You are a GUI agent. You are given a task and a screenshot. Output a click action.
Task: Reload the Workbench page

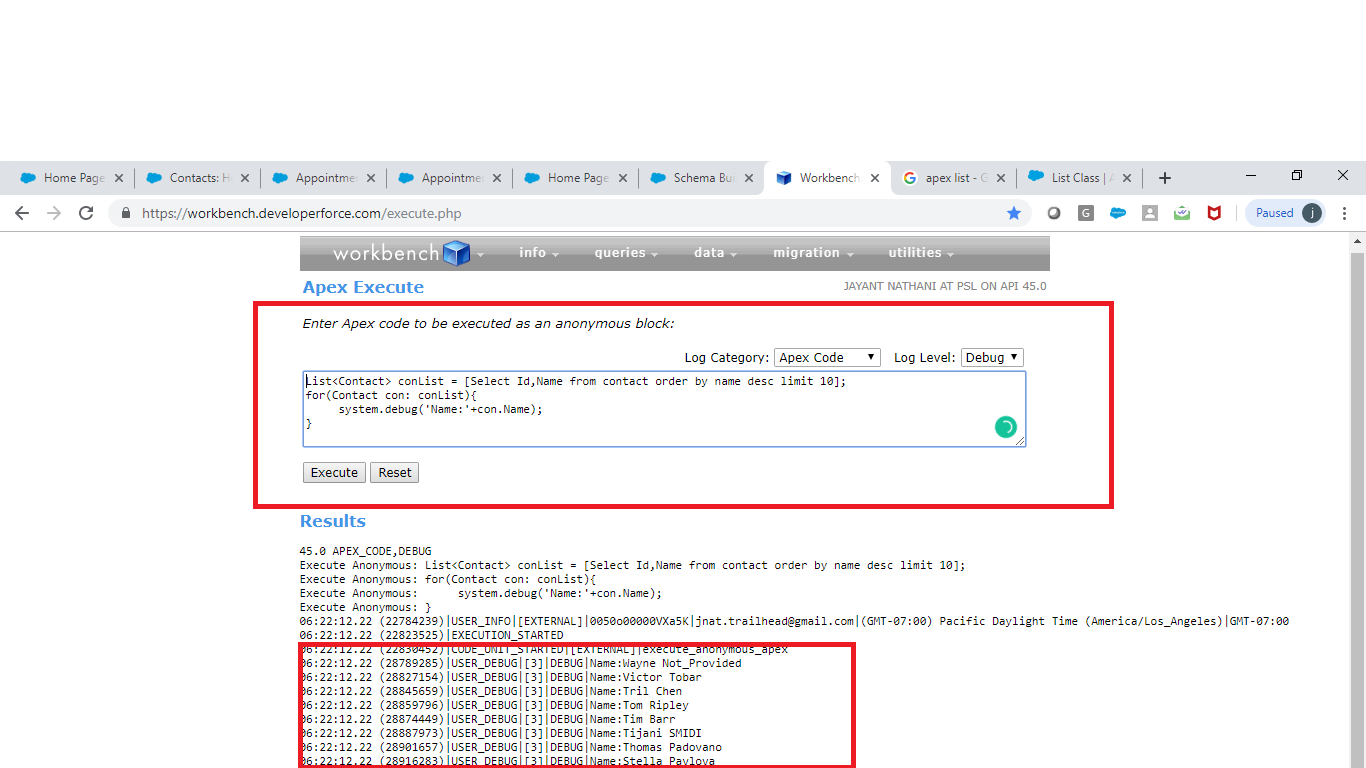pos(86,213)
